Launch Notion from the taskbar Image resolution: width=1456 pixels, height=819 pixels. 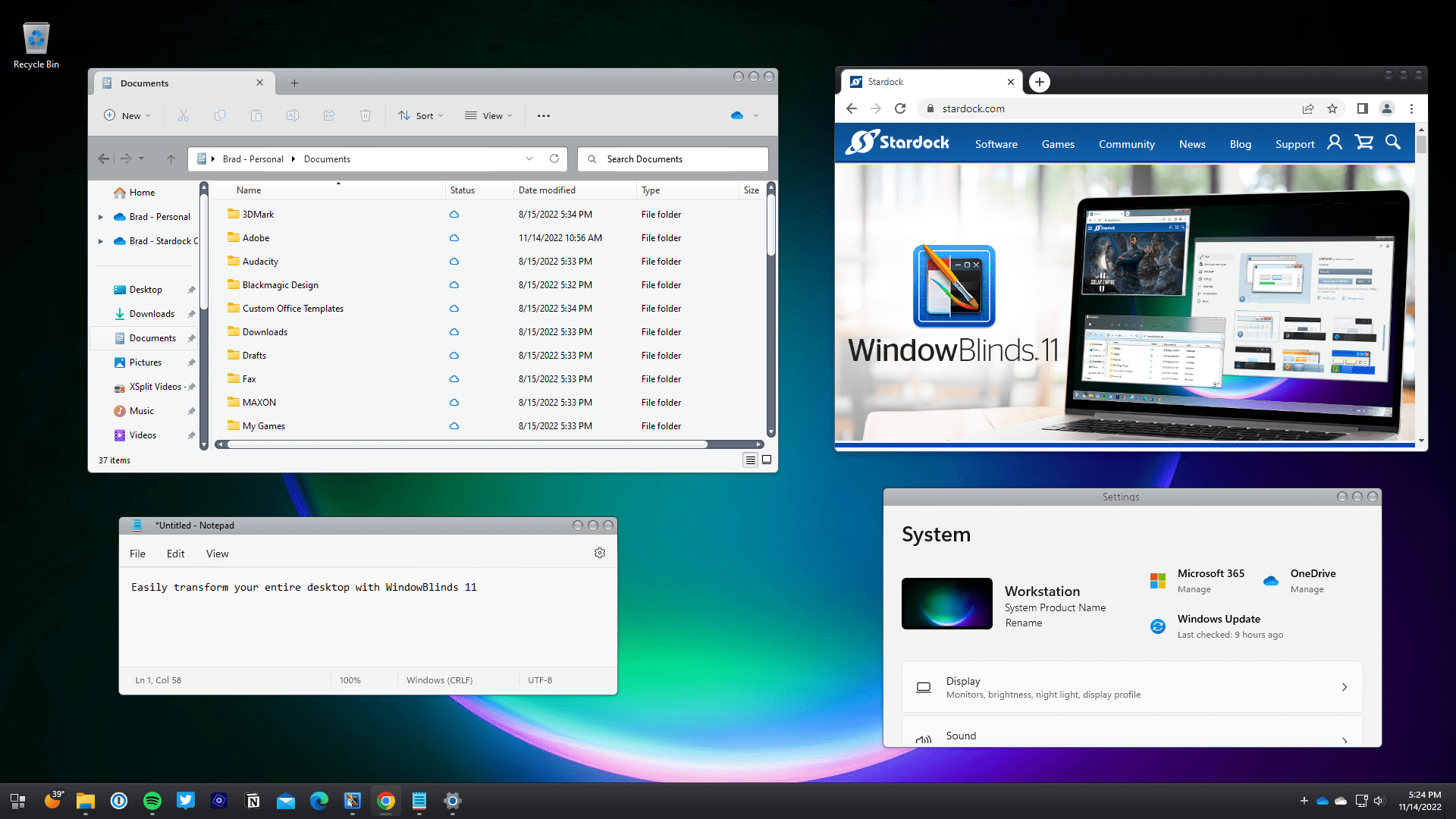click(253, 801)
